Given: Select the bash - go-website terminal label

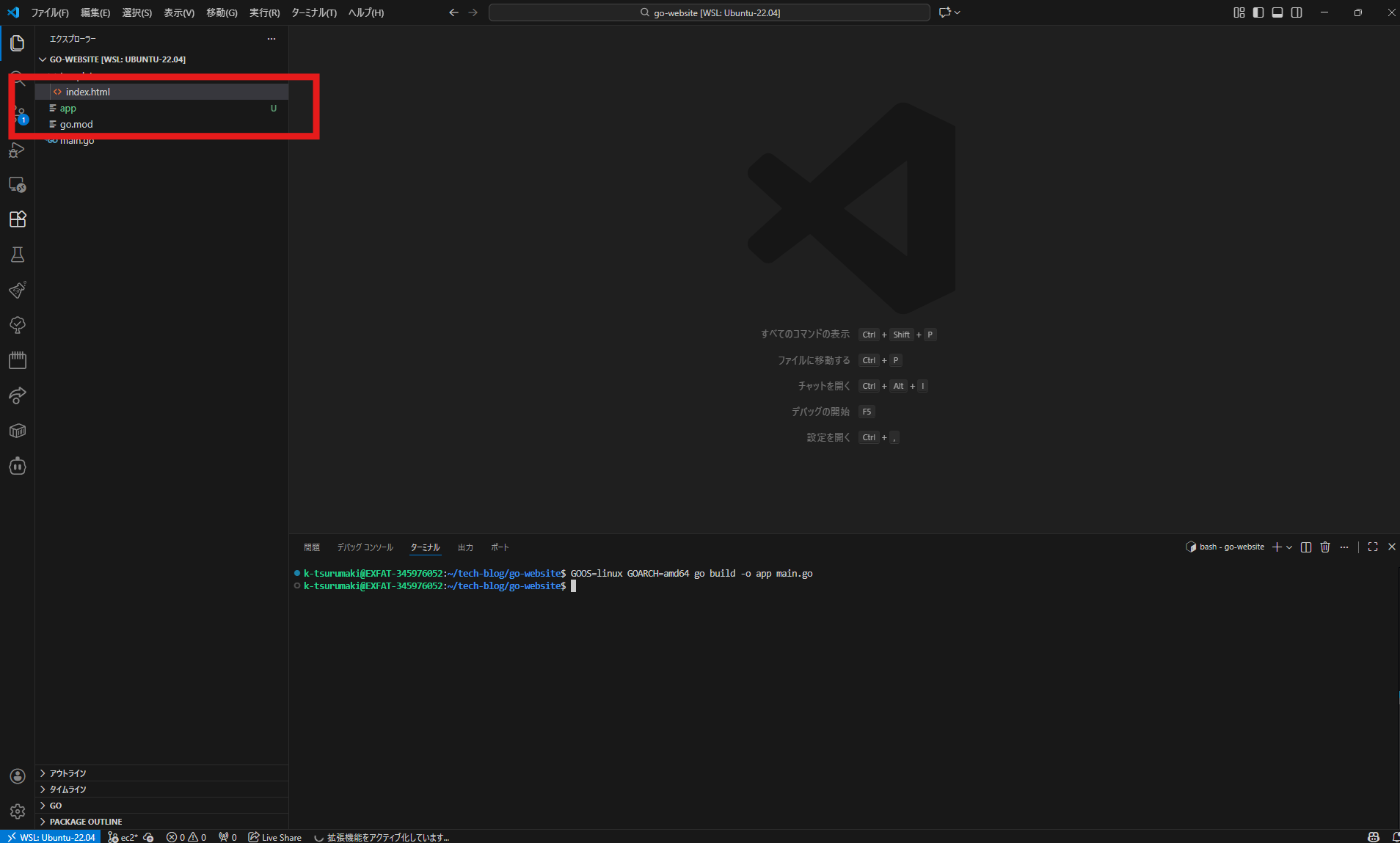Looking at the screenshot, I should pos(1225,547).
